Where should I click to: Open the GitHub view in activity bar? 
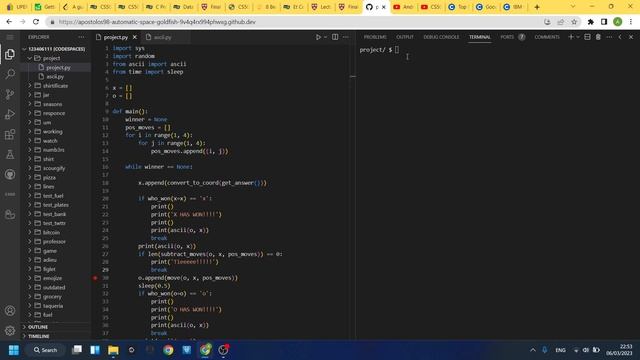click(x=10, y=174)
